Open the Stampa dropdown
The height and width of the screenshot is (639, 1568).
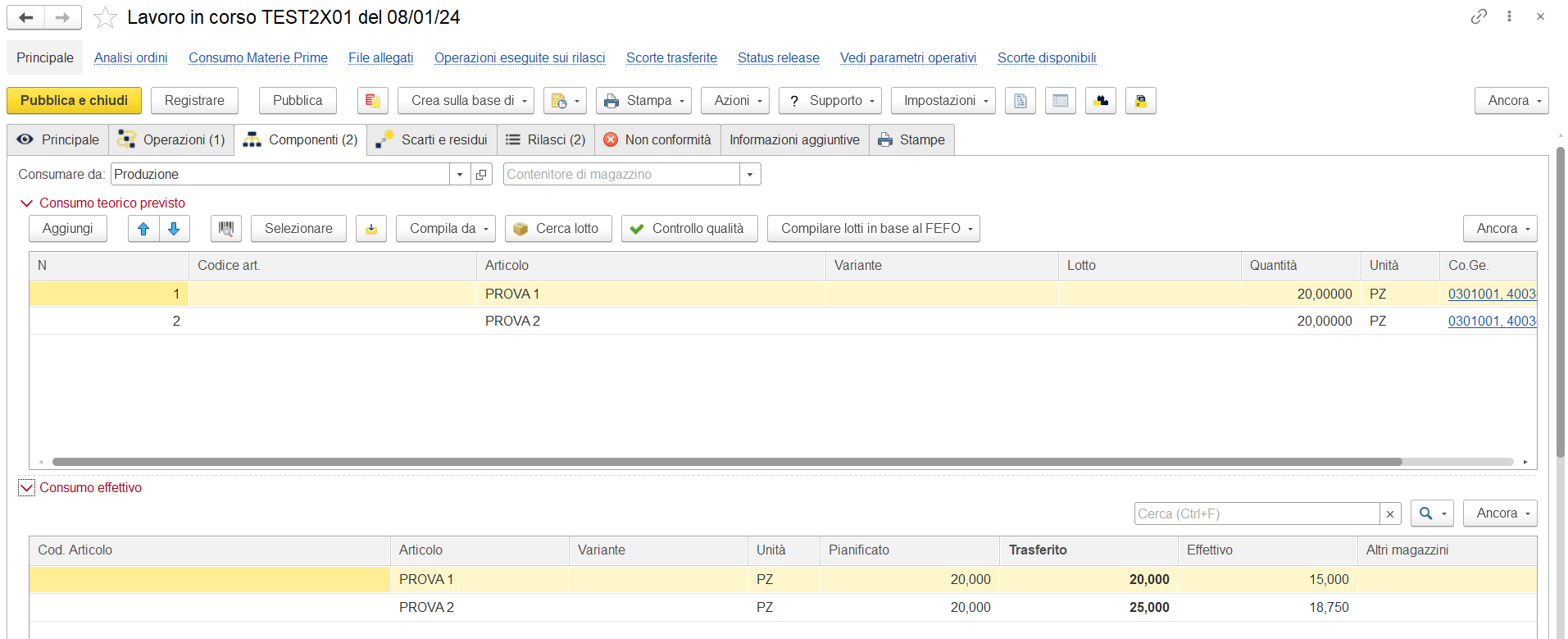(x=643, y=101)
